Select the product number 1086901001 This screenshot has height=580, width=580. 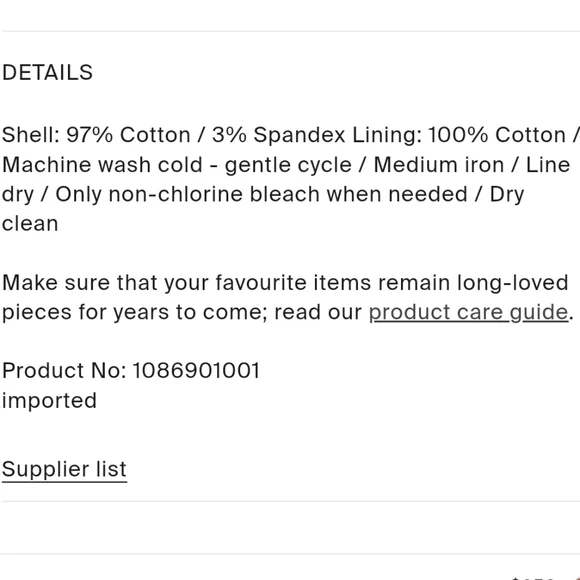tap(196, 370)
